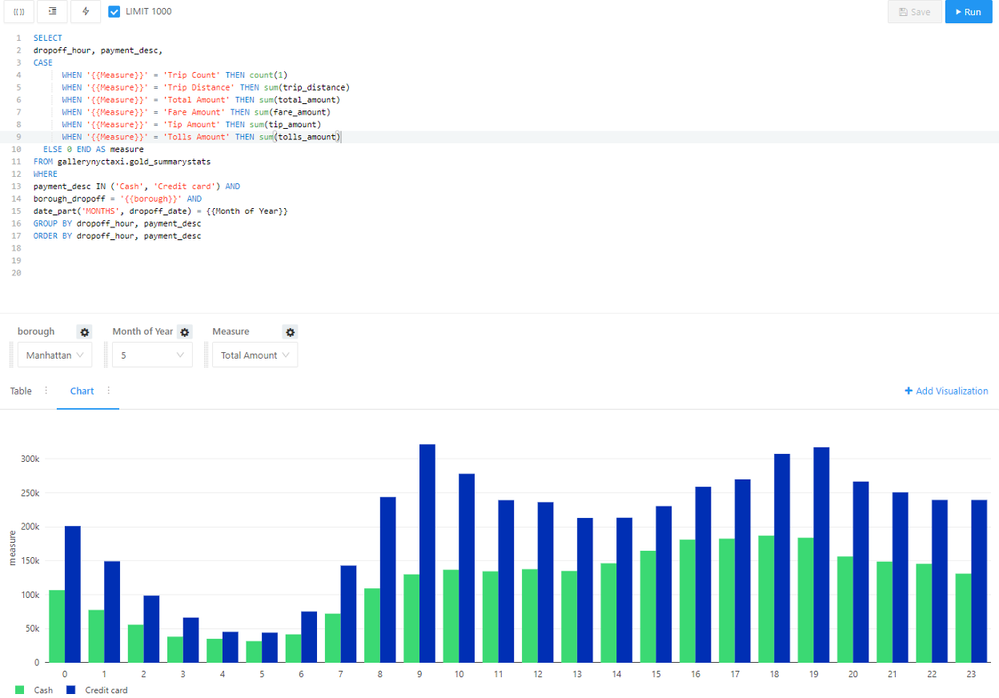Viewport: 999px width, 698px height.
Task: Click the format query indent icon
Action: pyautogui.click(x=52, y=11)
